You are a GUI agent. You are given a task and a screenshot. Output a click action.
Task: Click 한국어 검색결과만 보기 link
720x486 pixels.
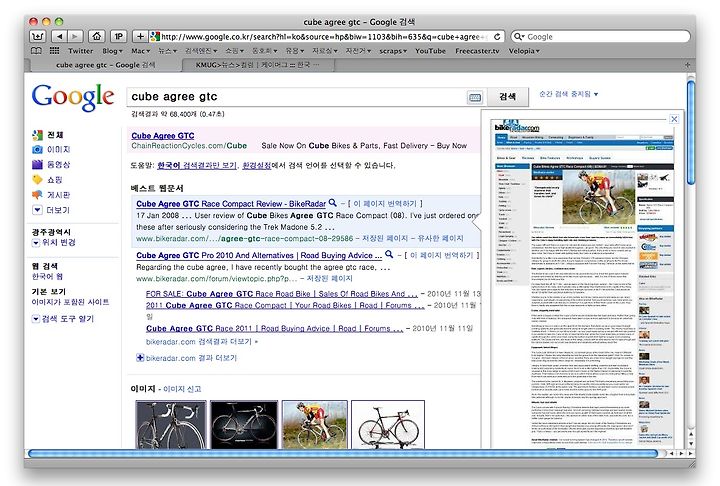click(197, 165)
